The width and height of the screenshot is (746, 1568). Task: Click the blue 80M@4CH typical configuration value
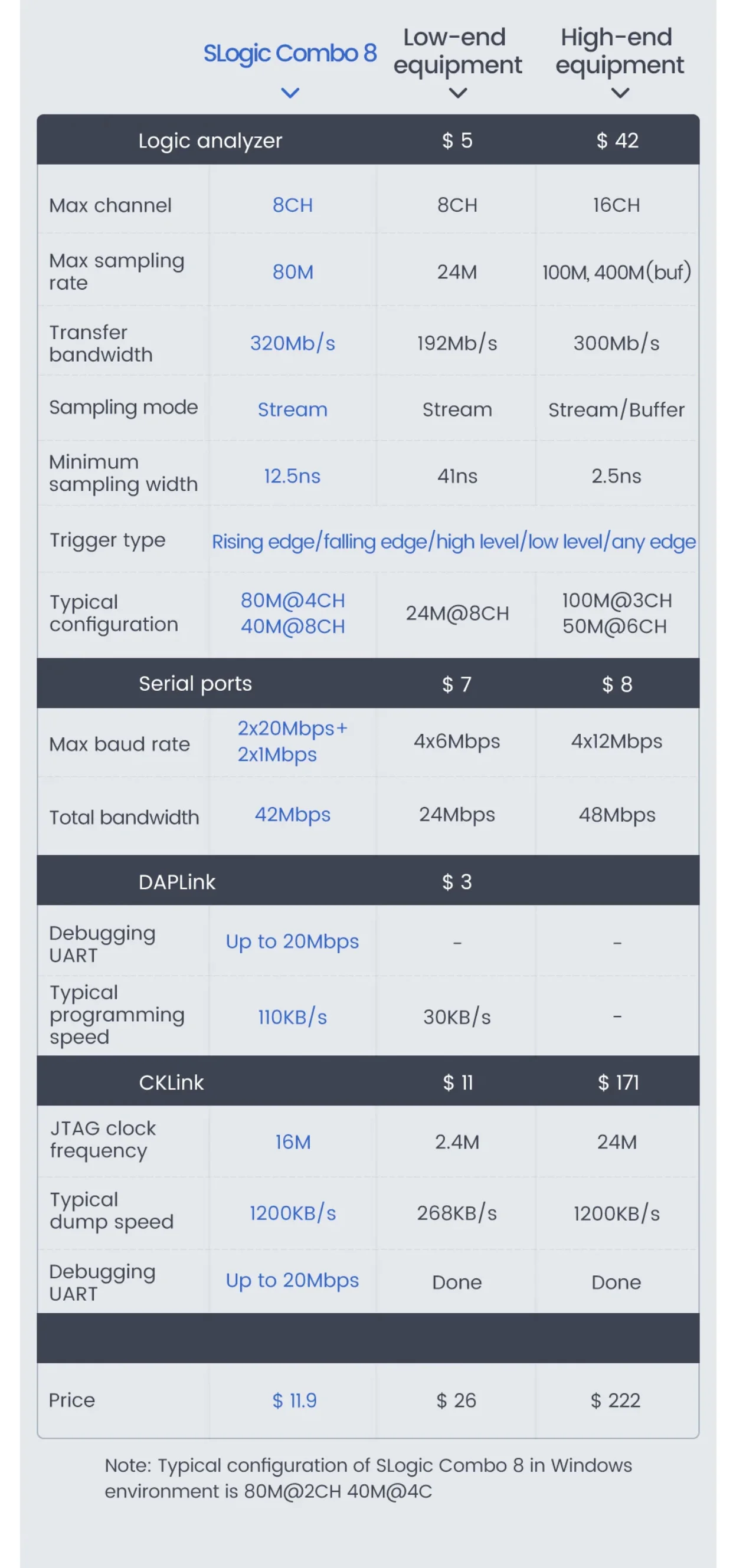coord(292,601)
